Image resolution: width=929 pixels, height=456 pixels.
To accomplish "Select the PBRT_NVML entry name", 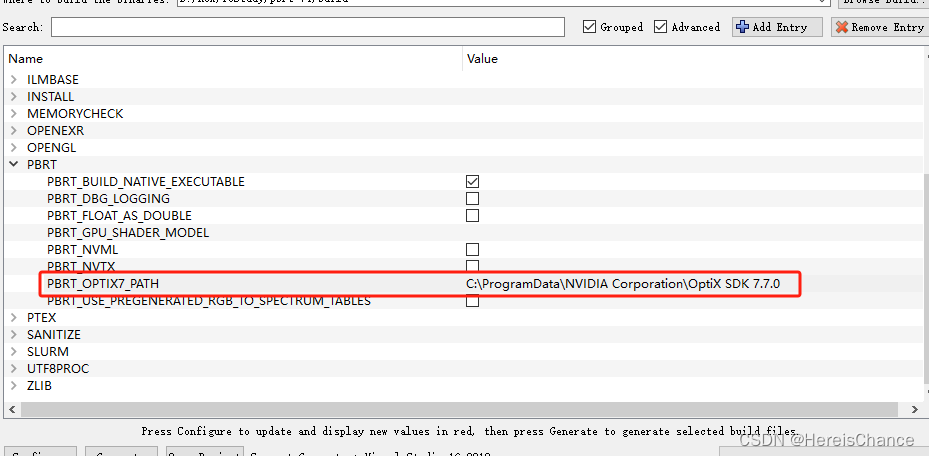I will pyautogui.click(x=82, y=249).
